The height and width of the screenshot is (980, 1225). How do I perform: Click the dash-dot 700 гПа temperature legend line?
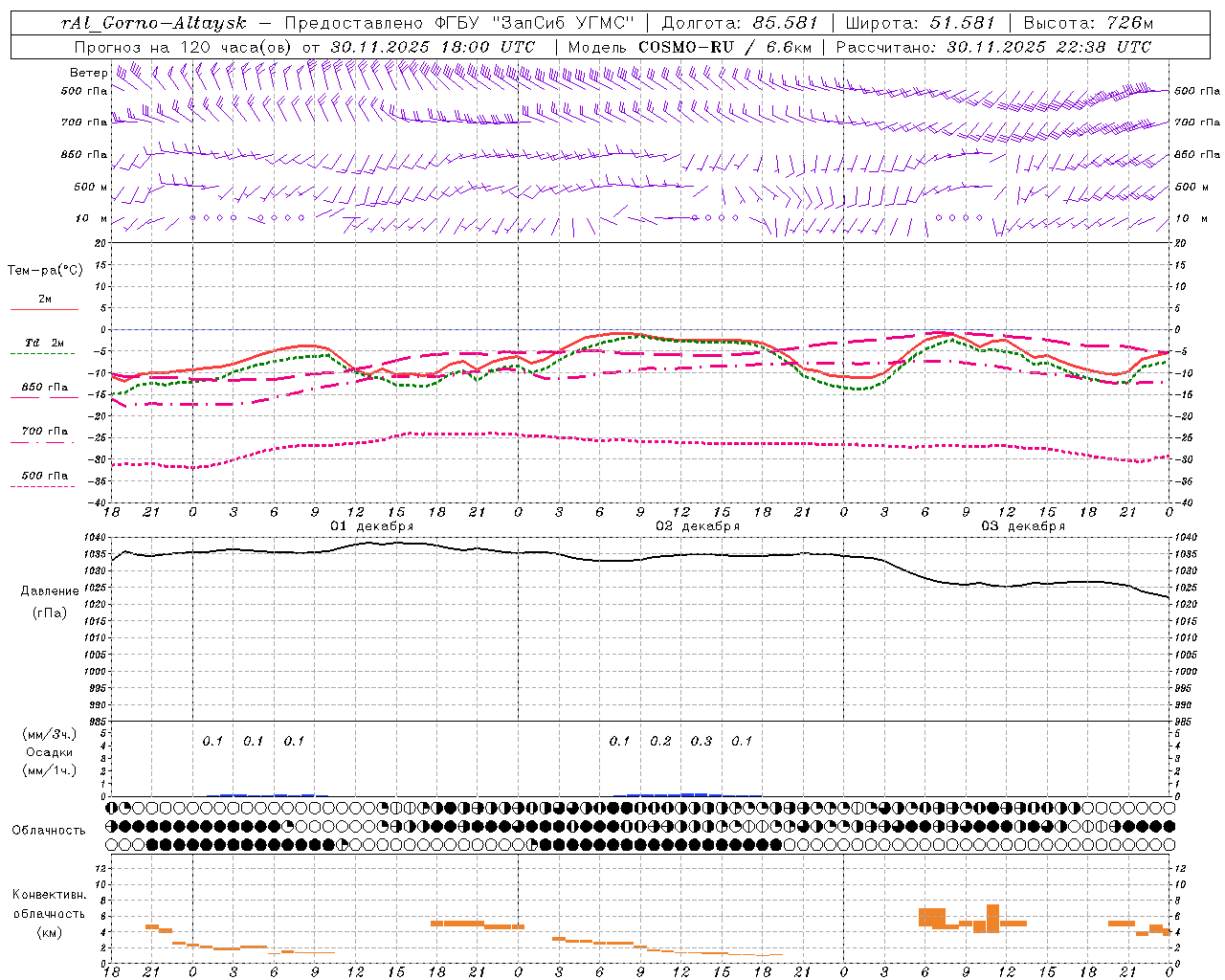(44, 442)
